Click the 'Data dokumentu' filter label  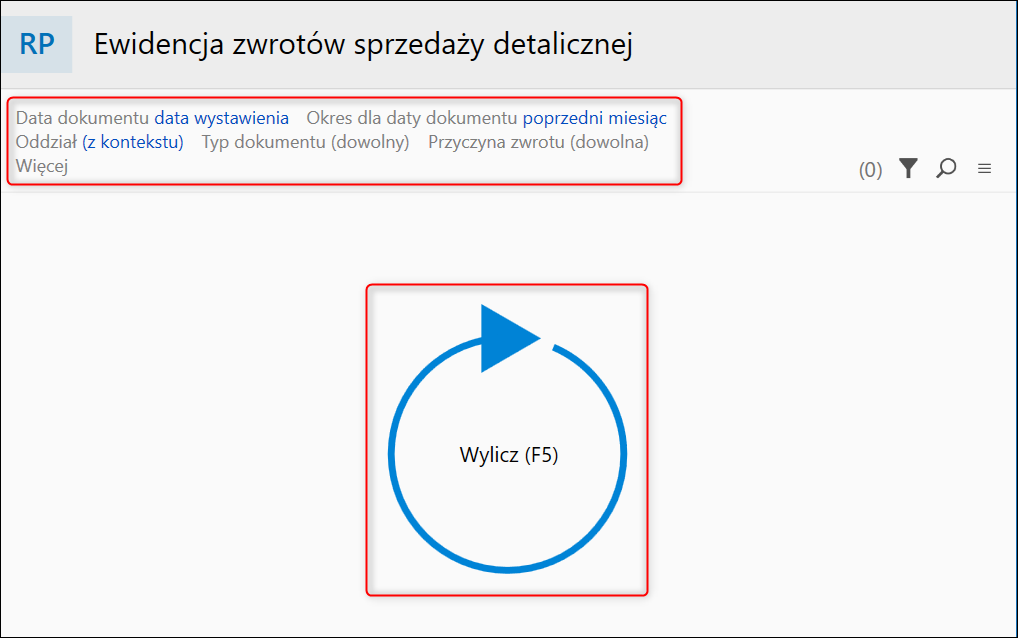(x=82, y=118)
